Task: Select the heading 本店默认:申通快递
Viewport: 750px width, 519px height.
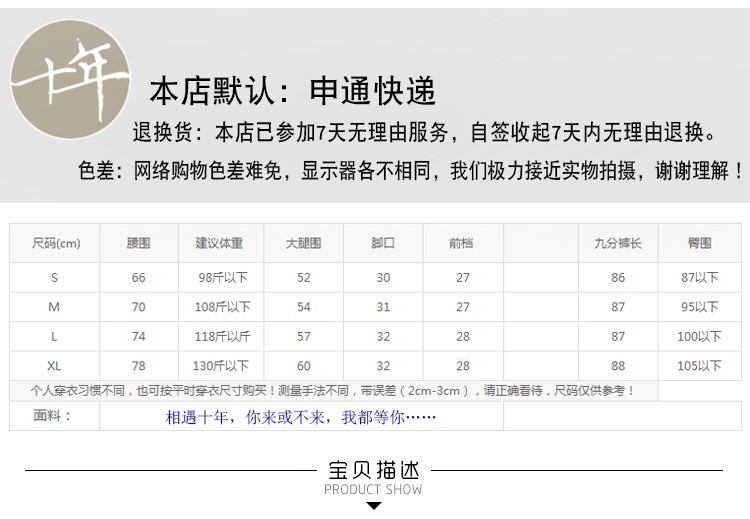Action: click(293, 90)
